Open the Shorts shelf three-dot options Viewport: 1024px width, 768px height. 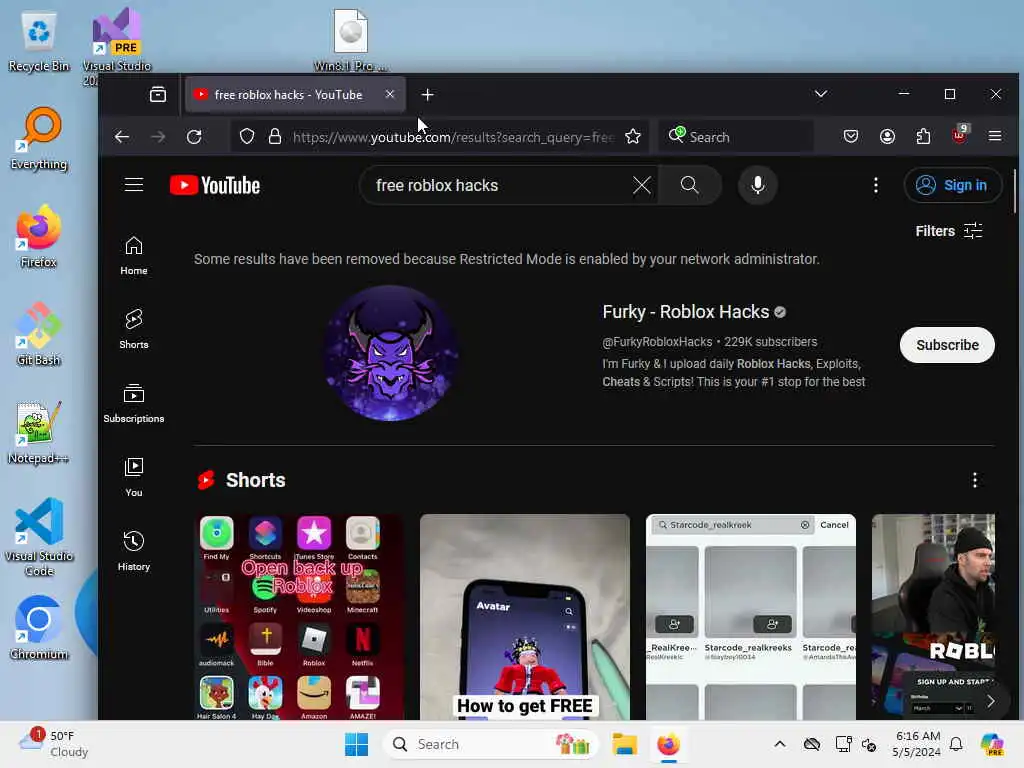tap(975, 480)
